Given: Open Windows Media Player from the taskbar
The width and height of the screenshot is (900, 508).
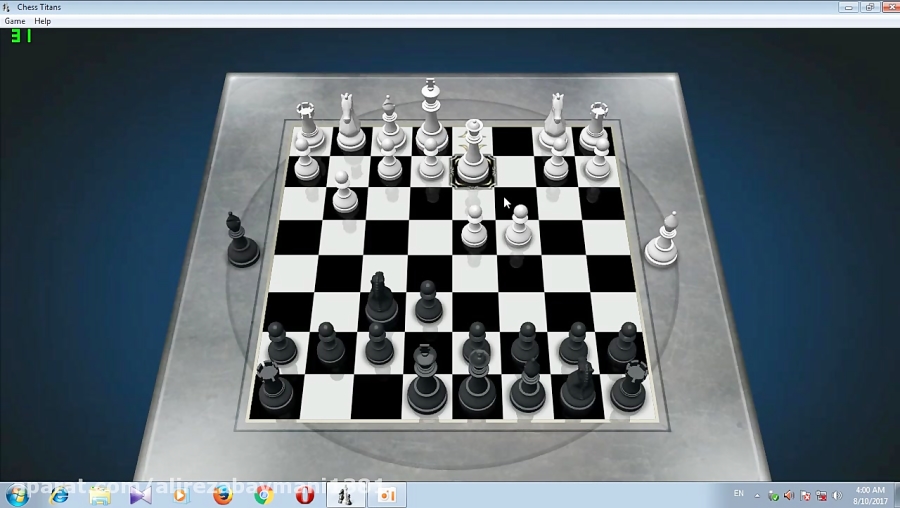Looking at the screenshot, I should [x=181, y=495].
